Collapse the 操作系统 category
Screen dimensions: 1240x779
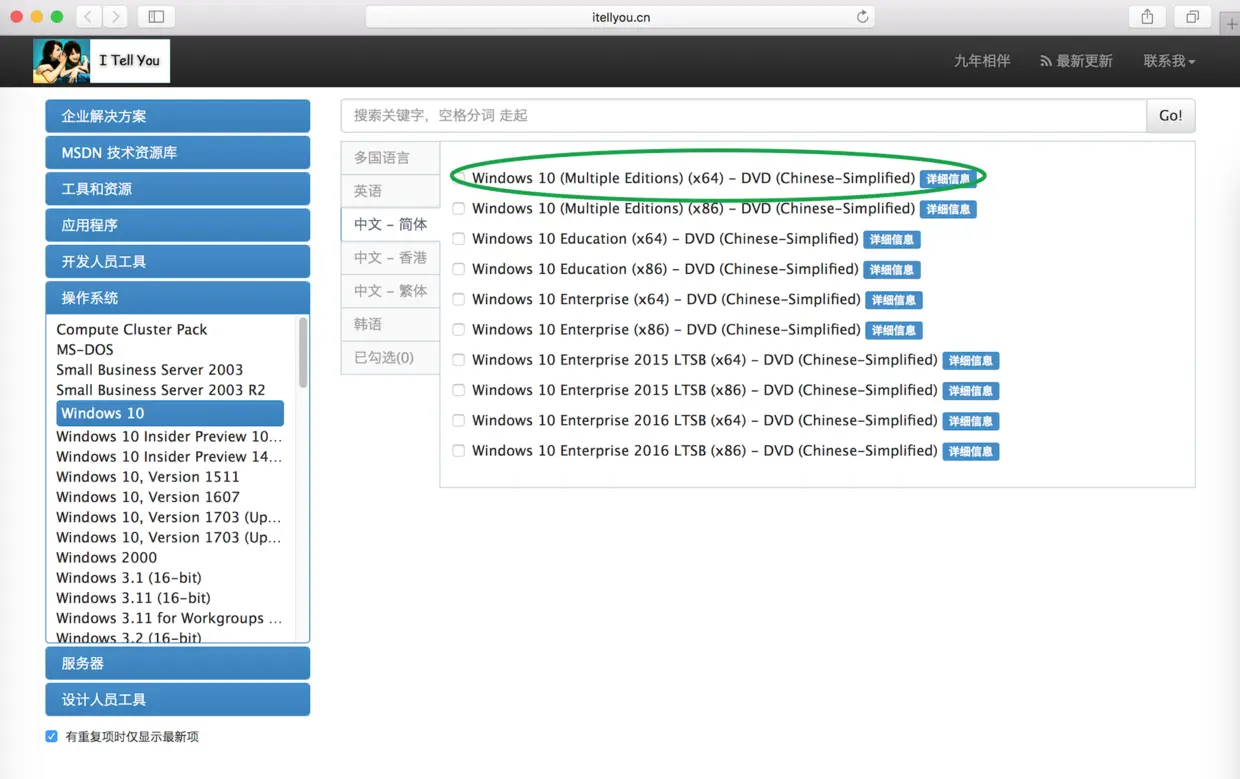pyautogui.click(x=178, y=297)
